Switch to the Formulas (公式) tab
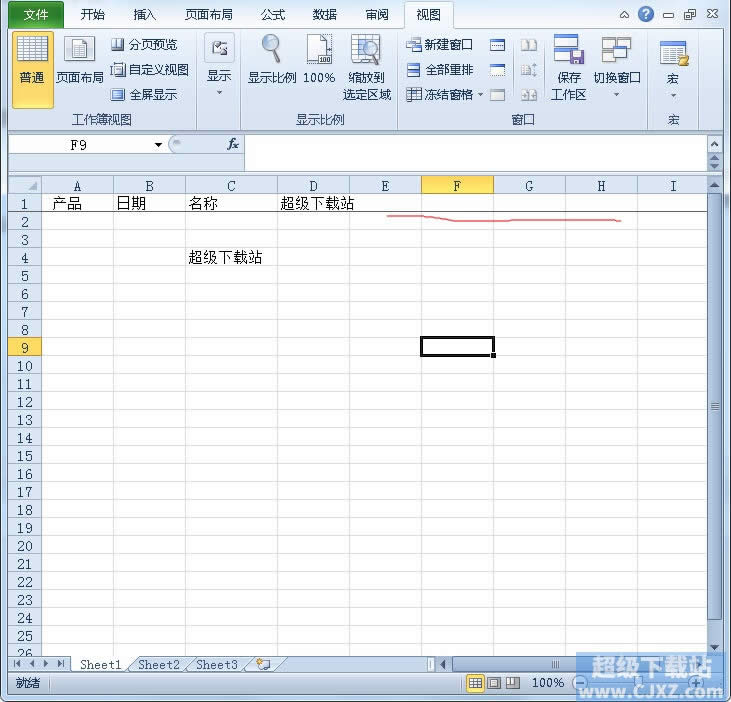Image resolution: width=731 pixels, height=702 pixels. click(x=273, y=15)
